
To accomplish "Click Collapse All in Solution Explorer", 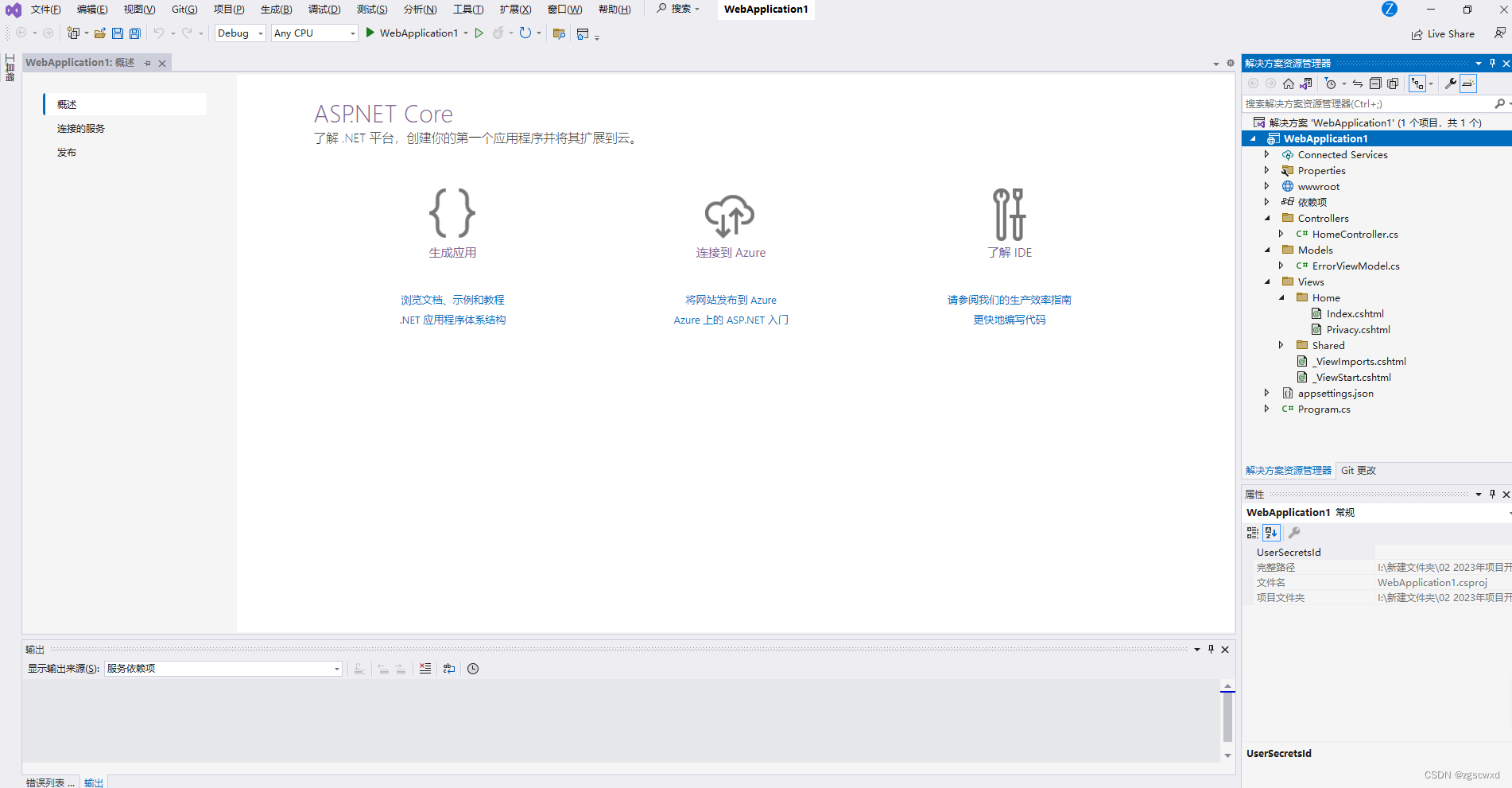I will [1375, 83].
